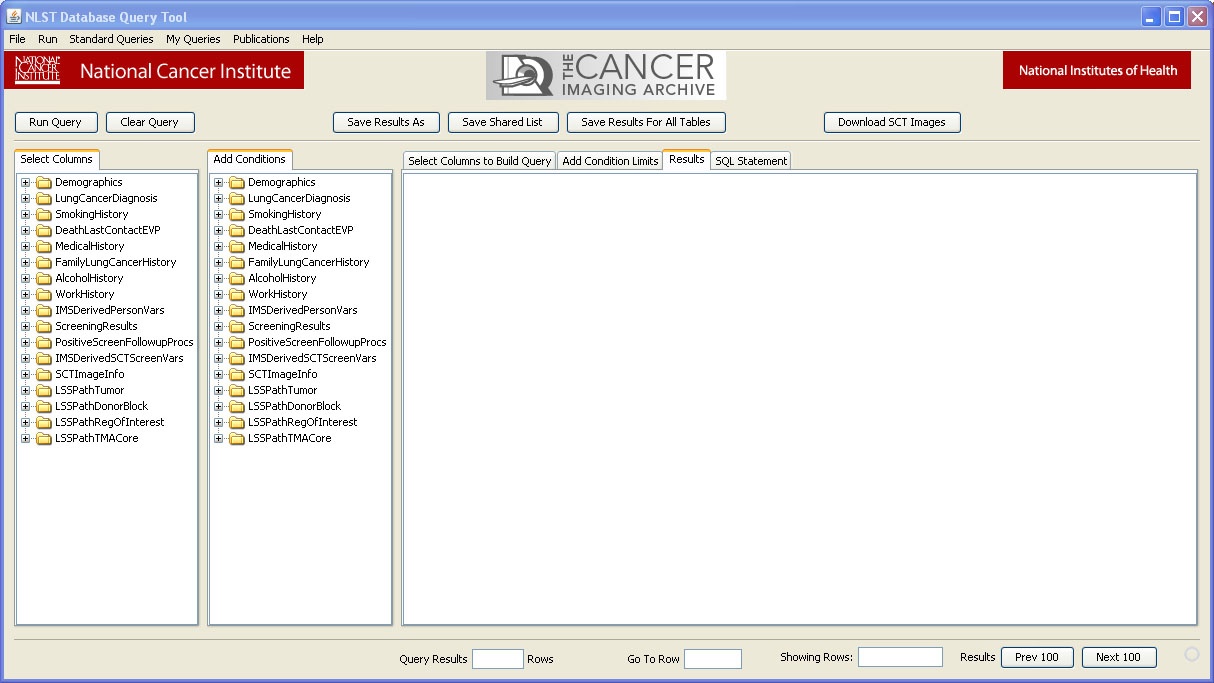Select LSSPathTMACore label in Add Conditions tree
The height and width of the screenshot is (683, 1214).
[290, 439]
